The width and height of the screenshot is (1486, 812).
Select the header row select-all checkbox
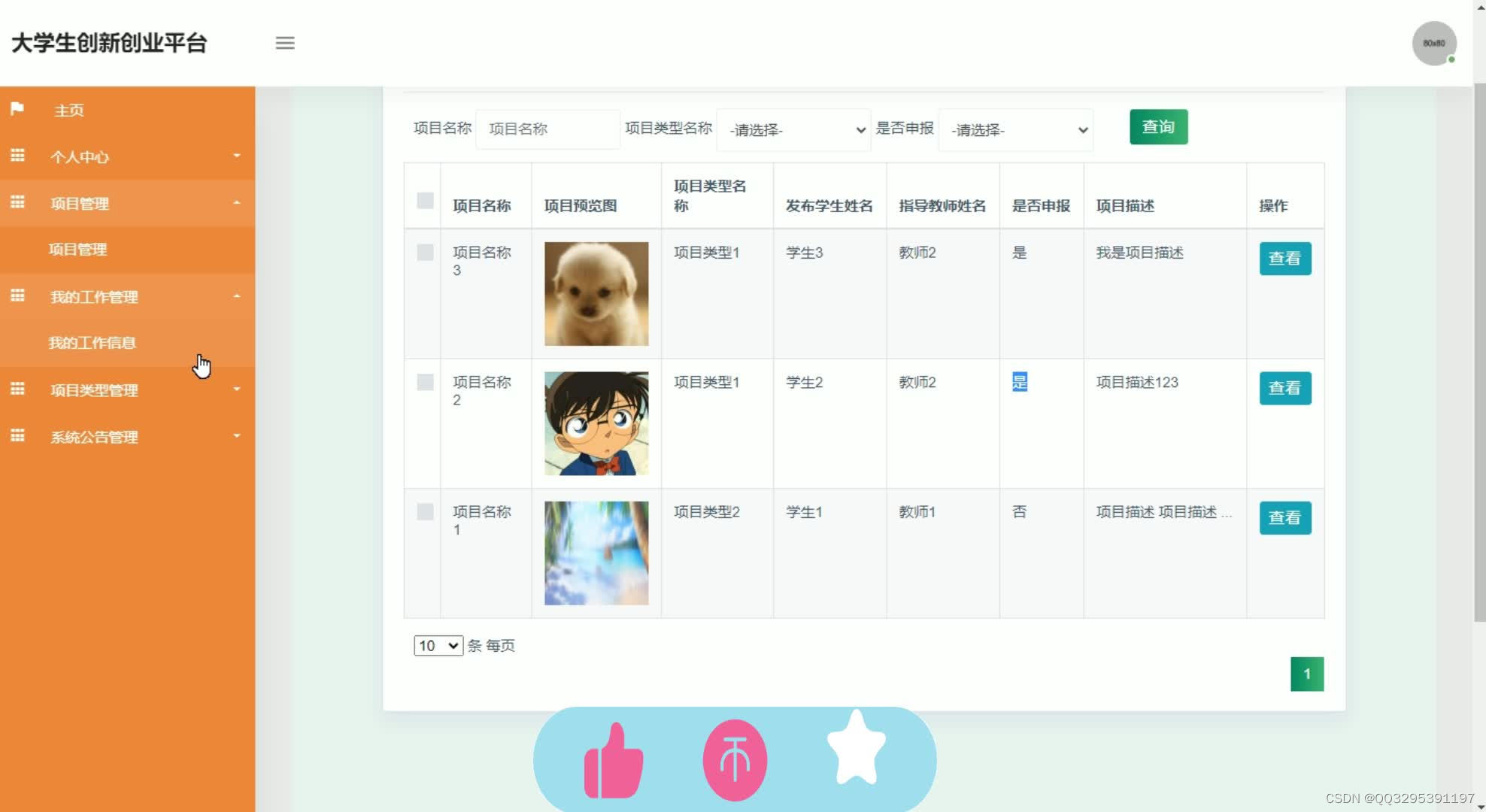coord(425,200)
